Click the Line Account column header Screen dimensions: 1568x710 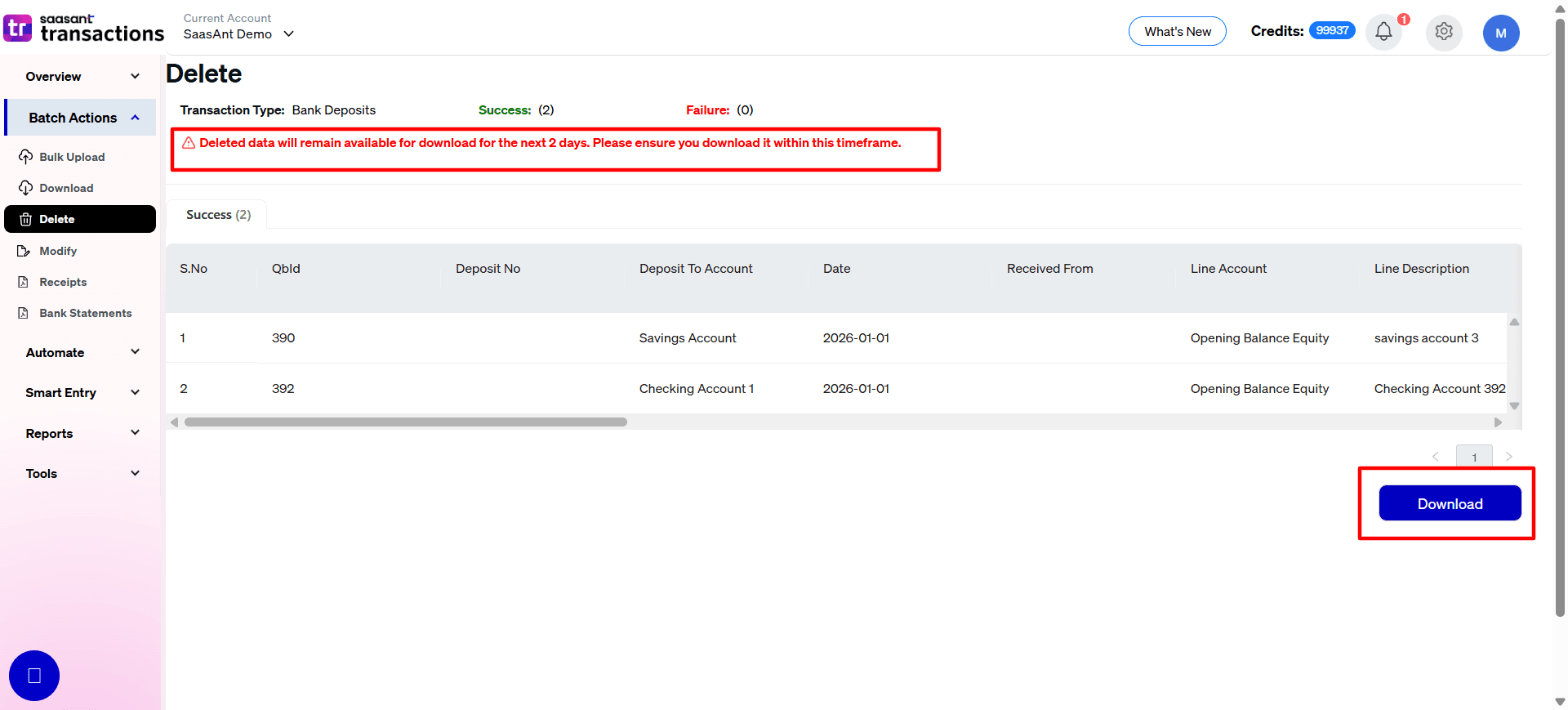pos(1228,269)
